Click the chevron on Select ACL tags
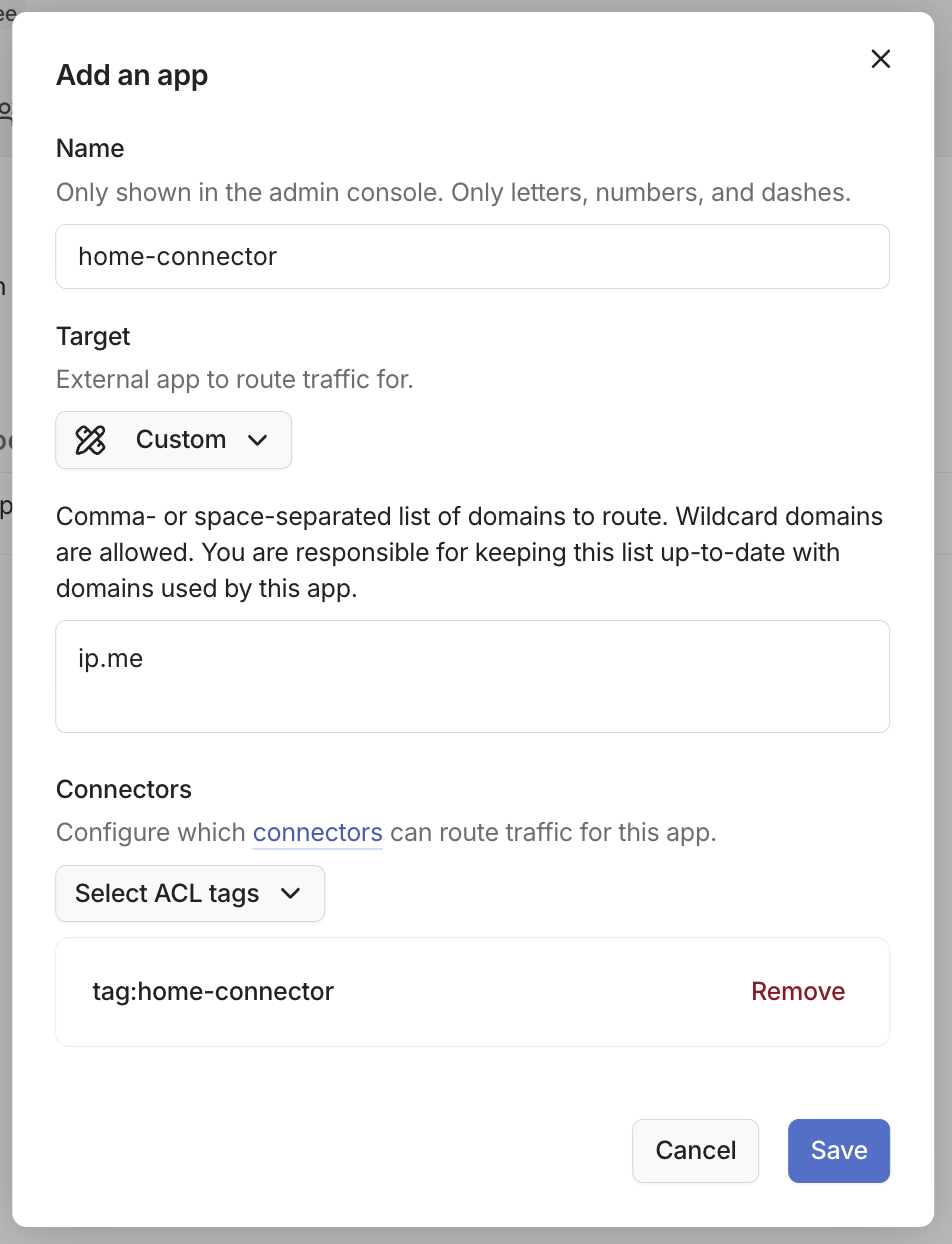Viewport: 952px width, 1244px height. click(x=291, y=893)
